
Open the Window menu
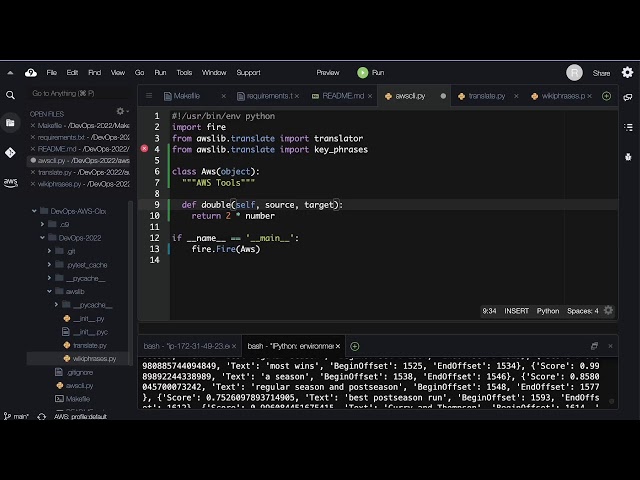(x=214, y=73)
